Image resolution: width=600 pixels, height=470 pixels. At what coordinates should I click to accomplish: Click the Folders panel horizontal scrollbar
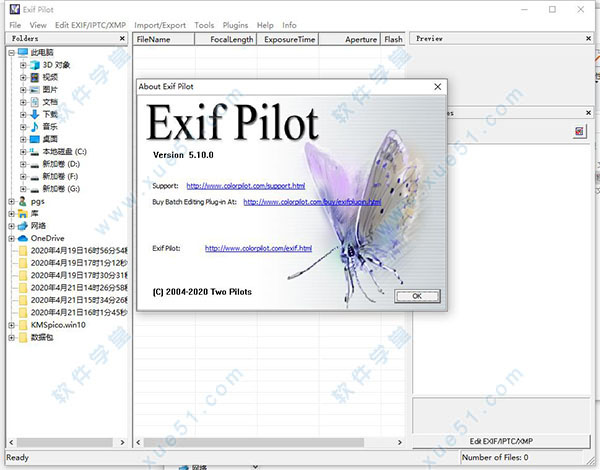pos(67,442)
